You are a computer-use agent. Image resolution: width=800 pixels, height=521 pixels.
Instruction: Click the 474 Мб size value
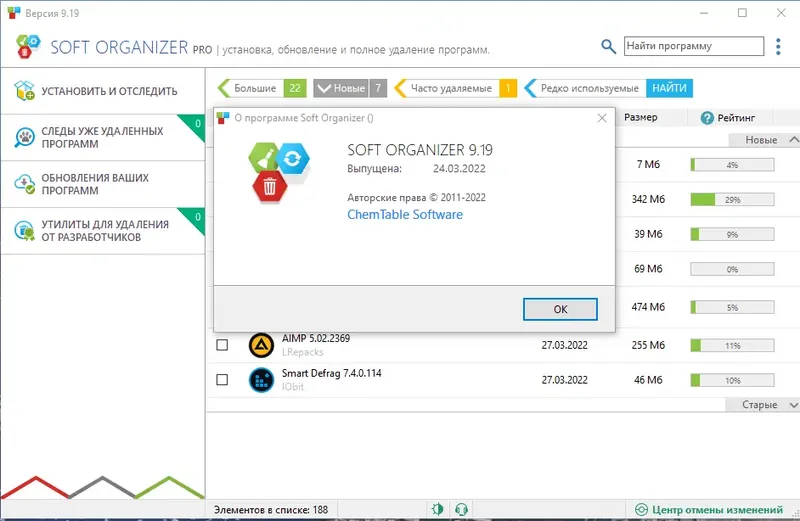[x=648, y=307]
